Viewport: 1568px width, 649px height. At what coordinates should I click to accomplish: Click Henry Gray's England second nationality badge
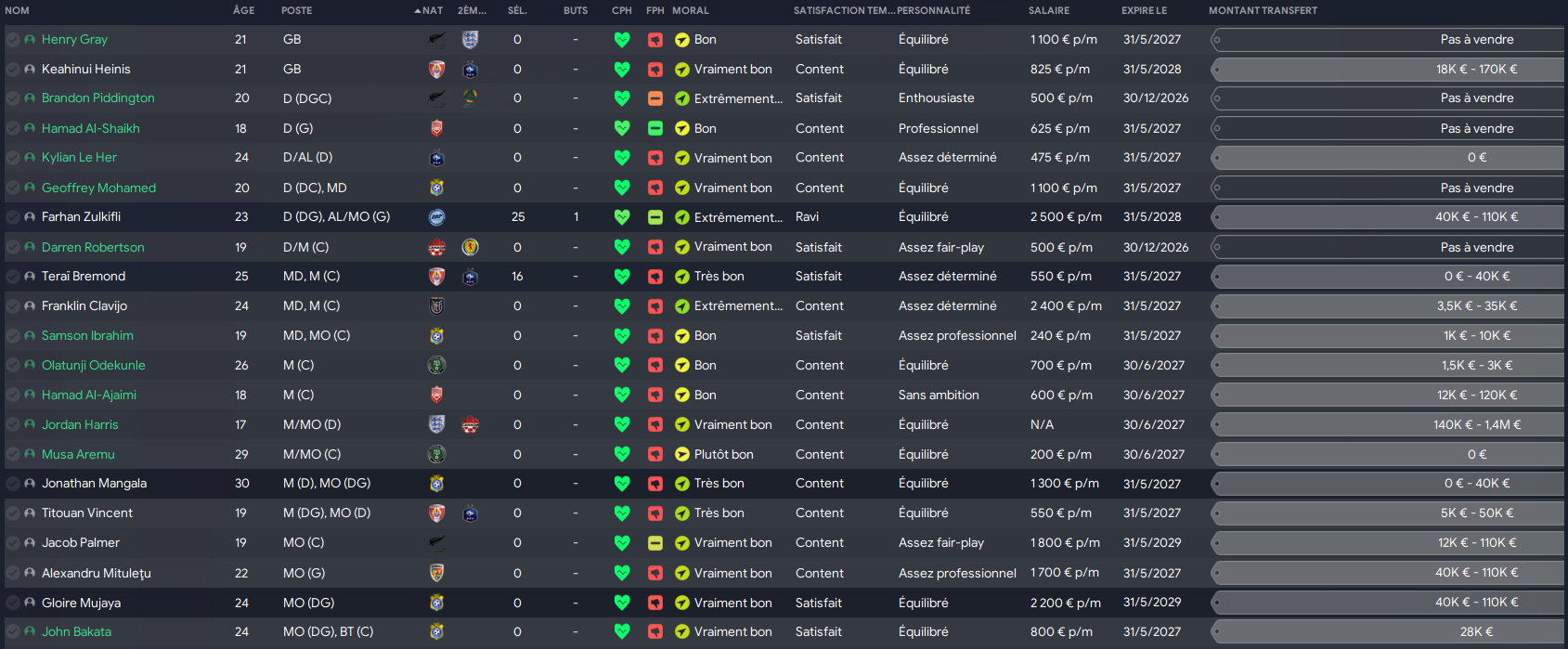470,40
